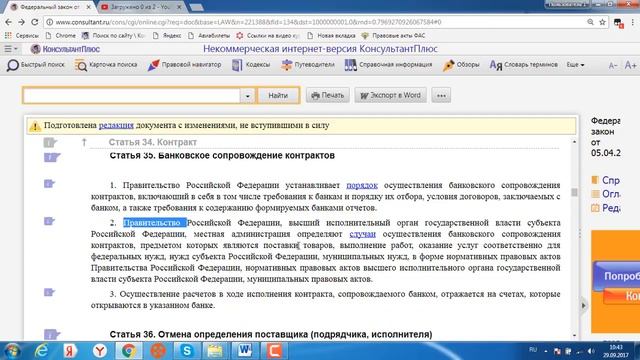Open the hamburger menu beside КонсультантПлюс logo
This screenshot has width=640, height=360.
[x=11, y=49]
